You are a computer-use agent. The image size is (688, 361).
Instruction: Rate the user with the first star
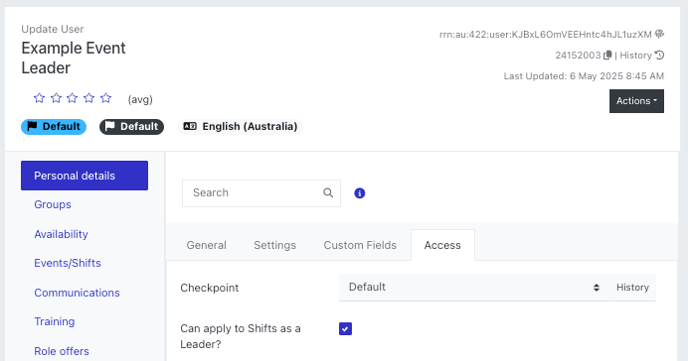click(x=39, y=98)
